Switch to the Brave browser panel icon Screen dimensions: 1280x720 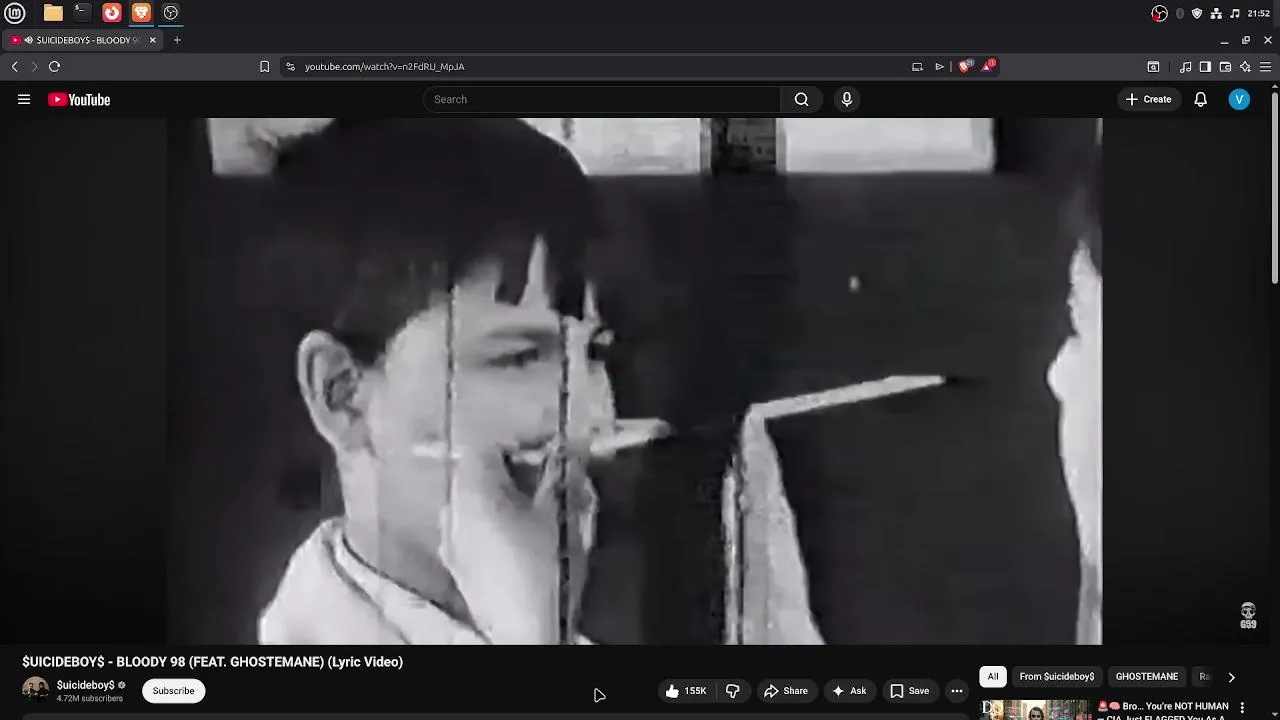[141, 13]
